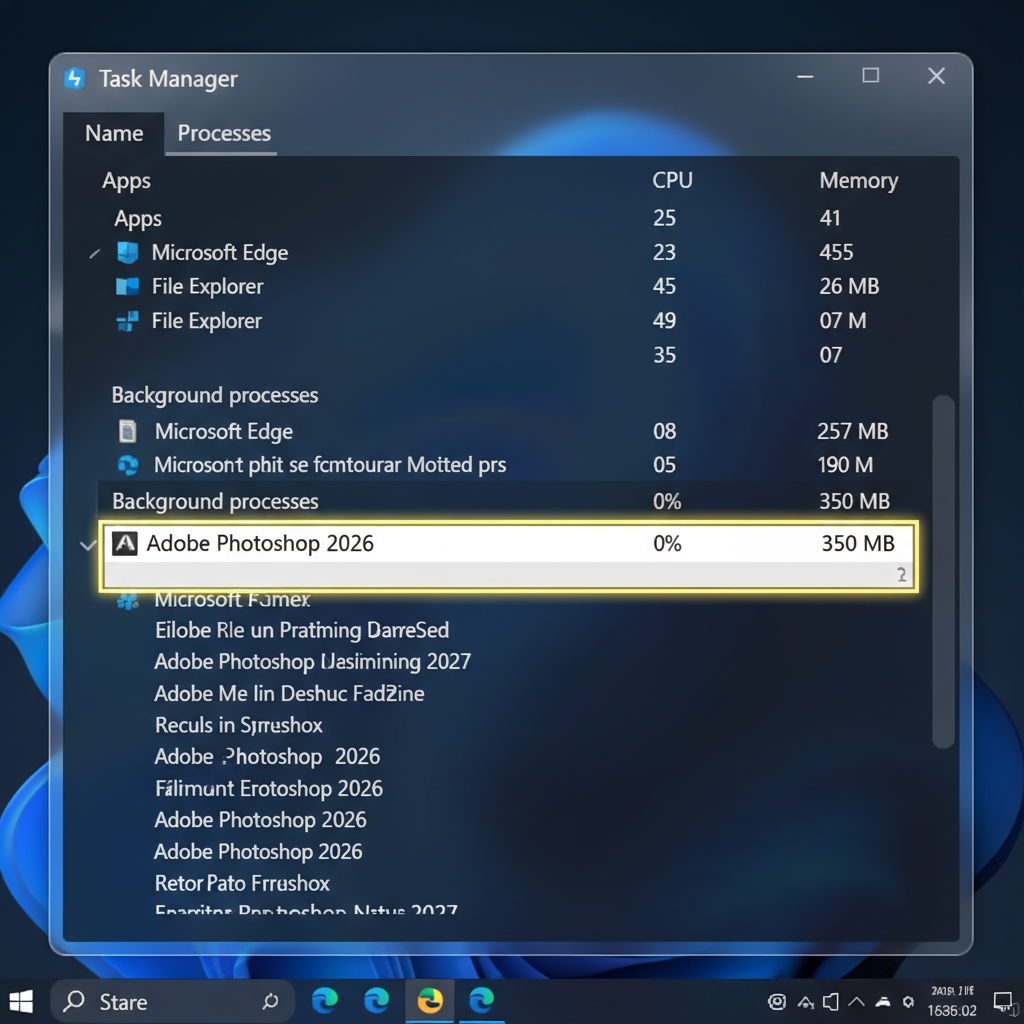1024x1024 pixels.
Task: Open the Windows Start button
Action: tap(21, 1001)
